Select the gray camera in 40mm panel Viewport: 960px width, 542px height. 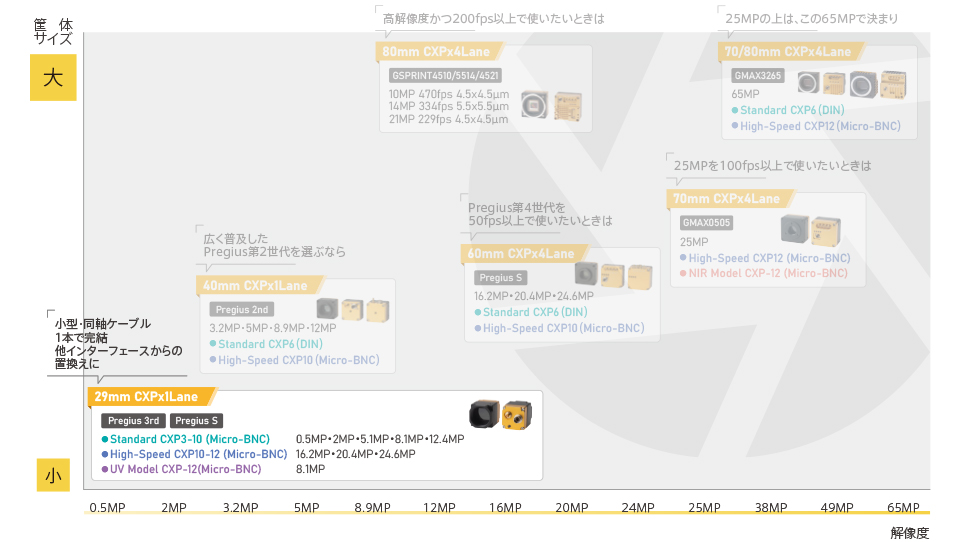point(327,309)
